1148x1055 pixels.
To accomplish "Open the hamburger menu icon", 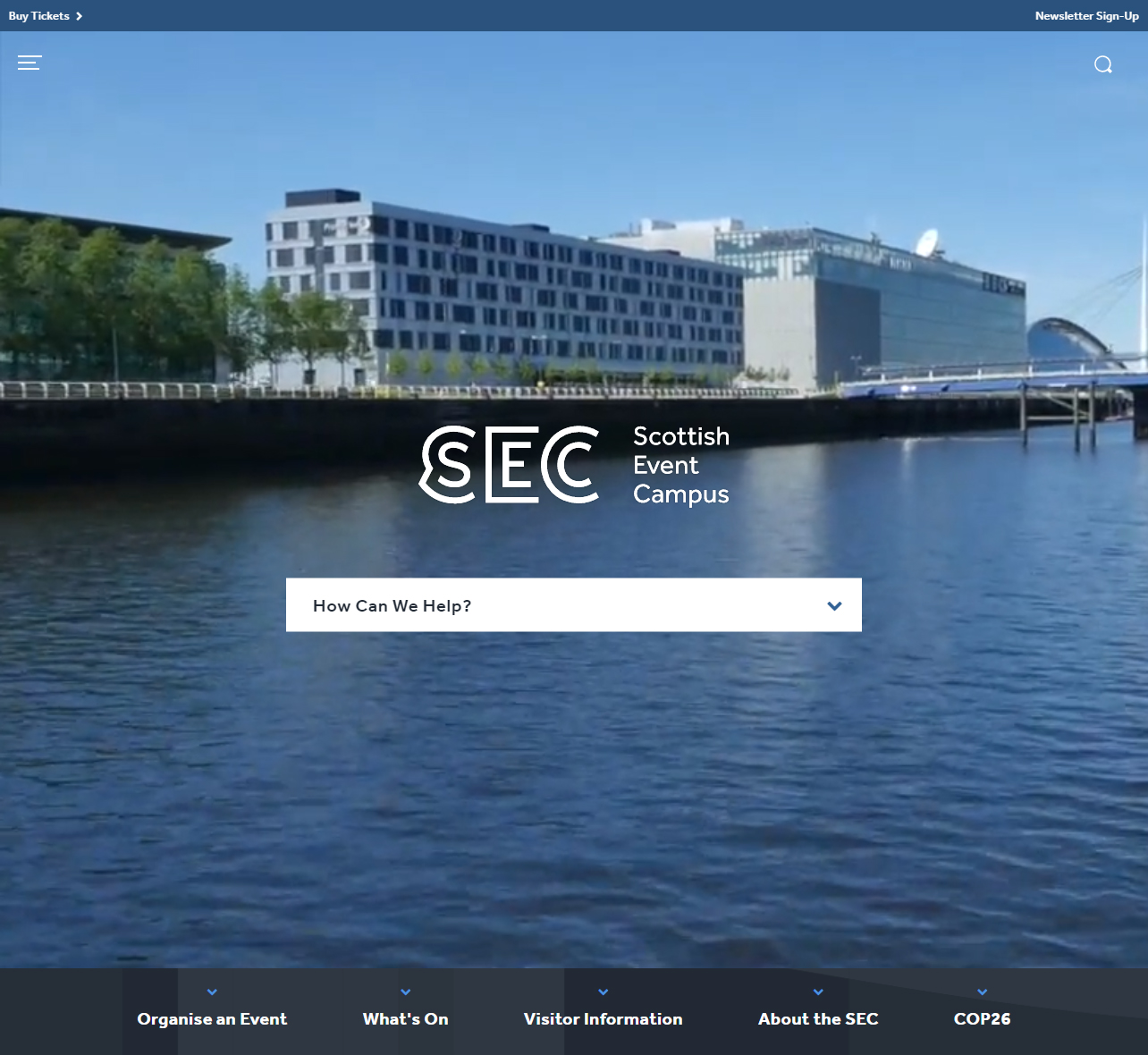I will click(x=30, y=63).
